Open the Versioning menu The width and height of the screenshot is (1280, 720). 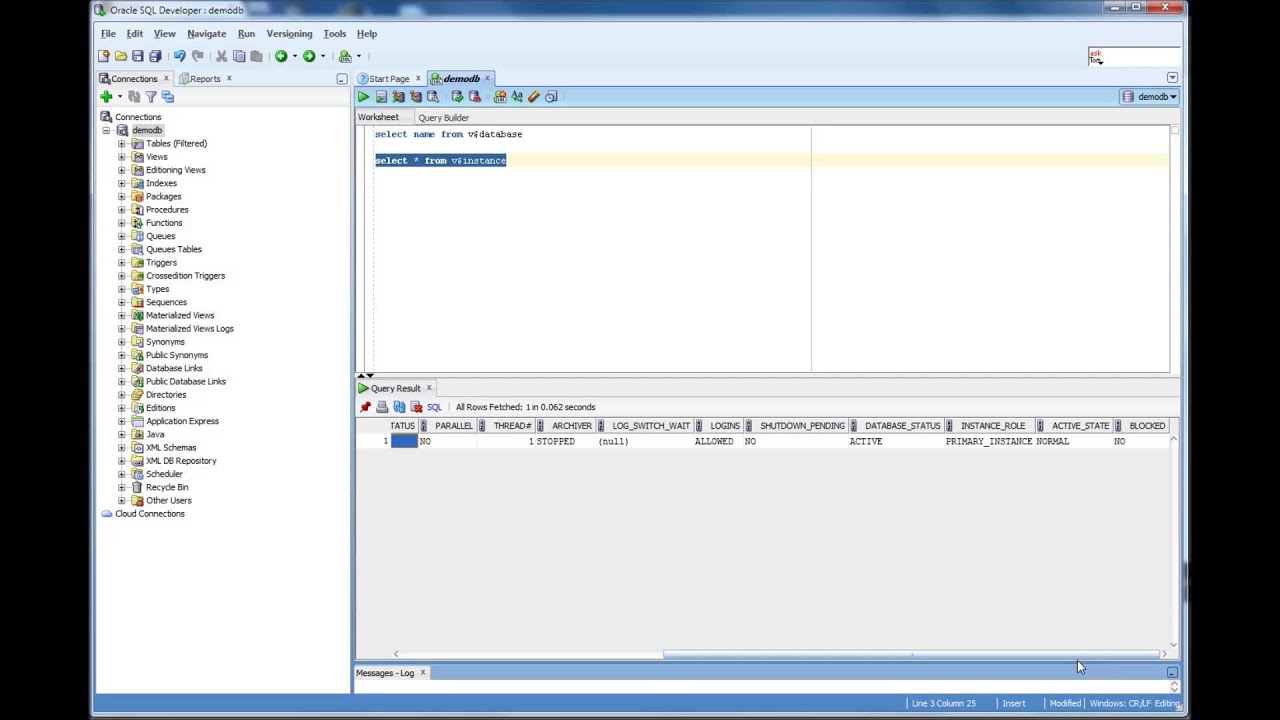click(x=289, y=34)
